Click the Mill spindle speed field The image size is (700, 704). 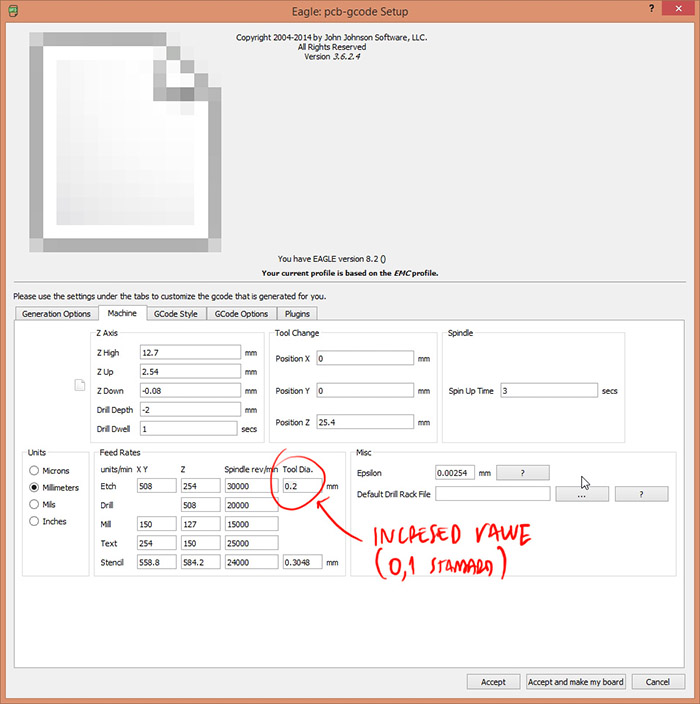tap(251, 524)
